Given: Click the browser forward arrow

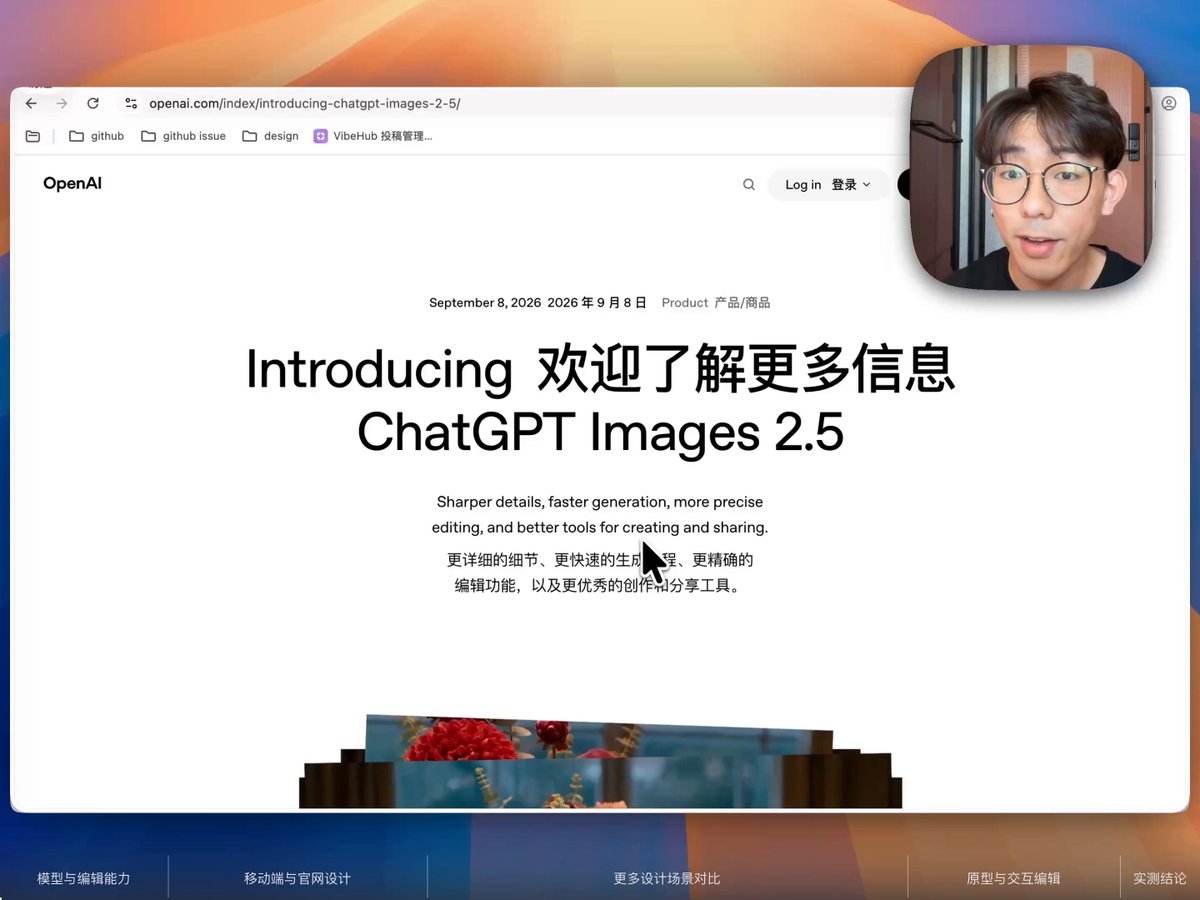Looking at the screenshot, I should [62, 103].
